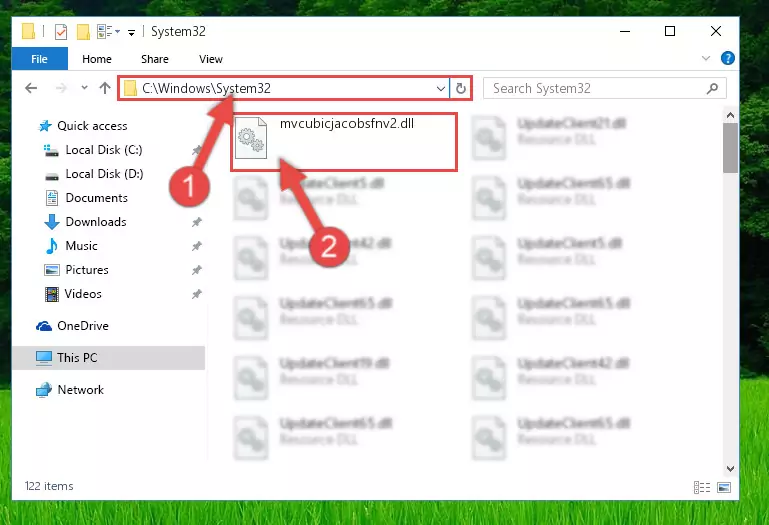Open Local Disk (C:) in the sidebar
The width and height of the screenshot is (769, 525).
point(104,150)
